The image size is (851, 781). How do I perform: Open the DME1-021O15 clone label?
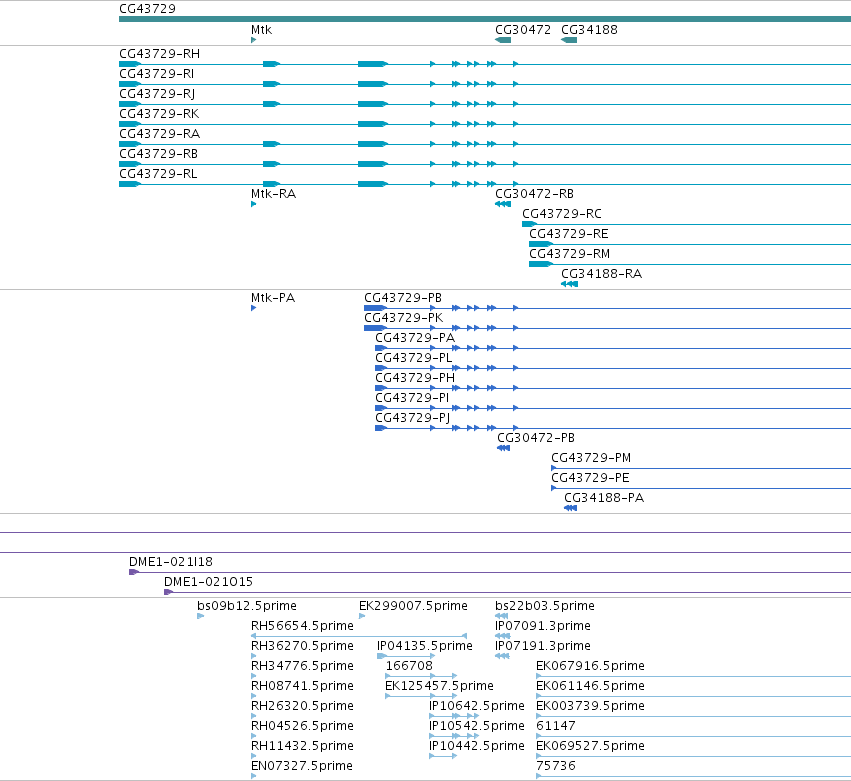pos(208,583)
